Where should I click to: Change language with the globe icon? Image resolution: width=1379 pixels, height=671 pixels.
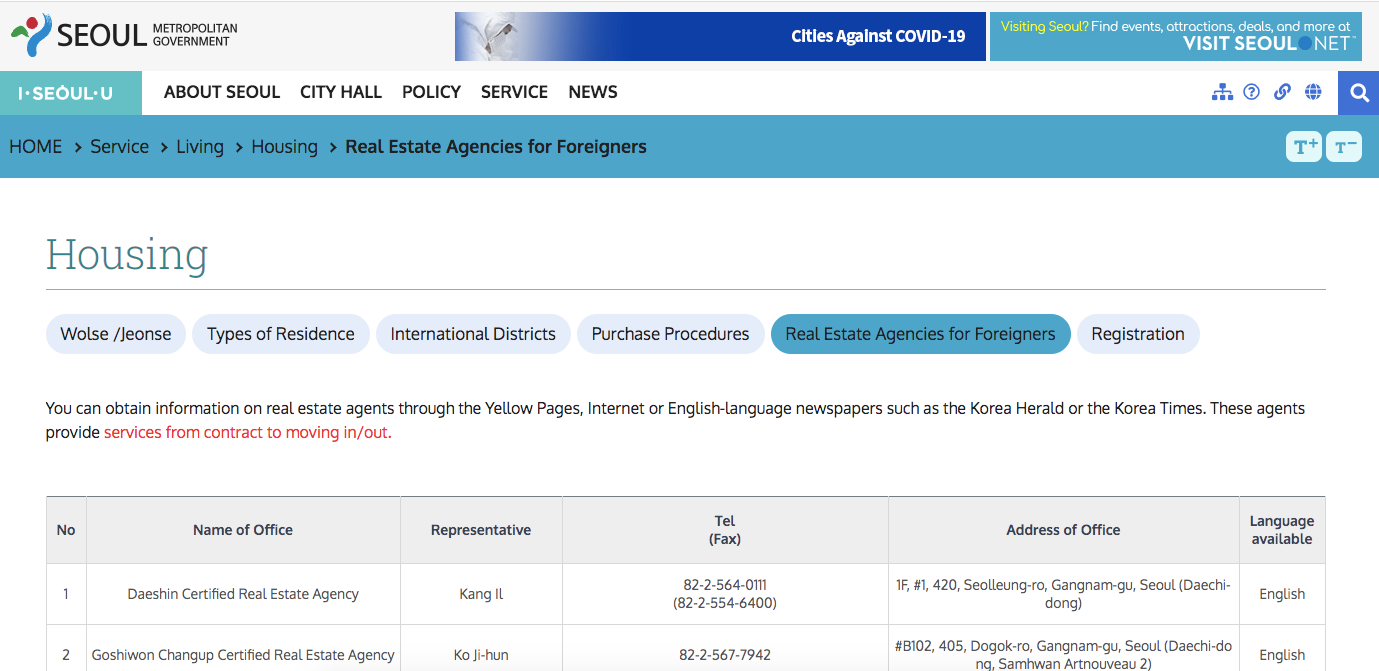point(1313,92)
